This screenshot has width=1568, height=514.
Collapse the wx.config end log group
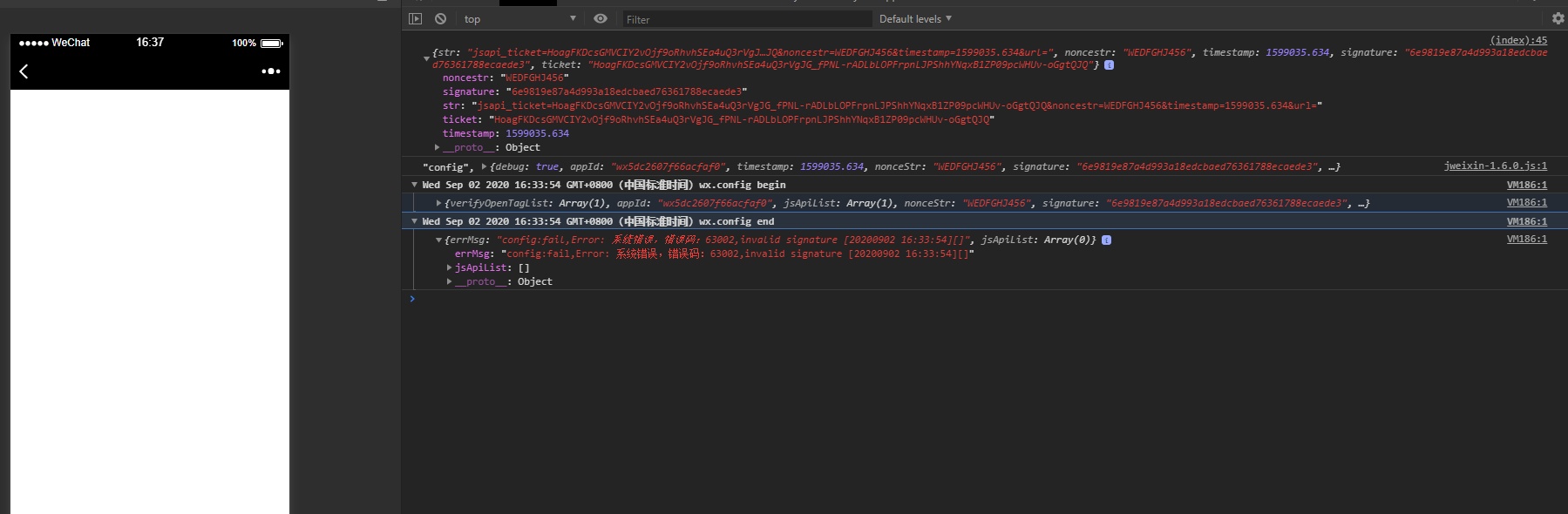click(415, 221)
